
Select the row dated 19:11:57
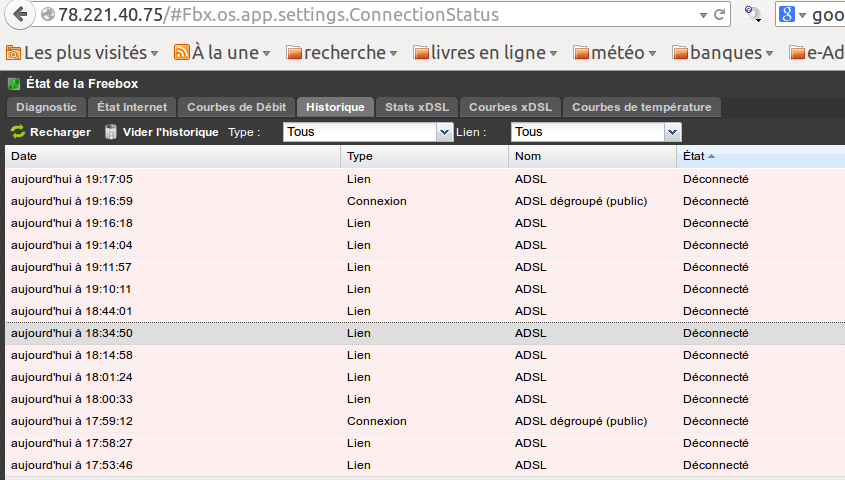click(425, 268)
